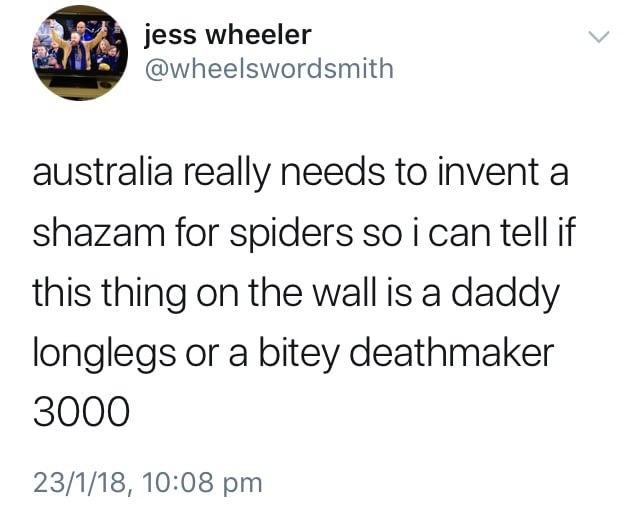Viewport: 639px width, 507px height.
Task: Open the @wheelswordsmith handle link
Action: coord(269,68)
